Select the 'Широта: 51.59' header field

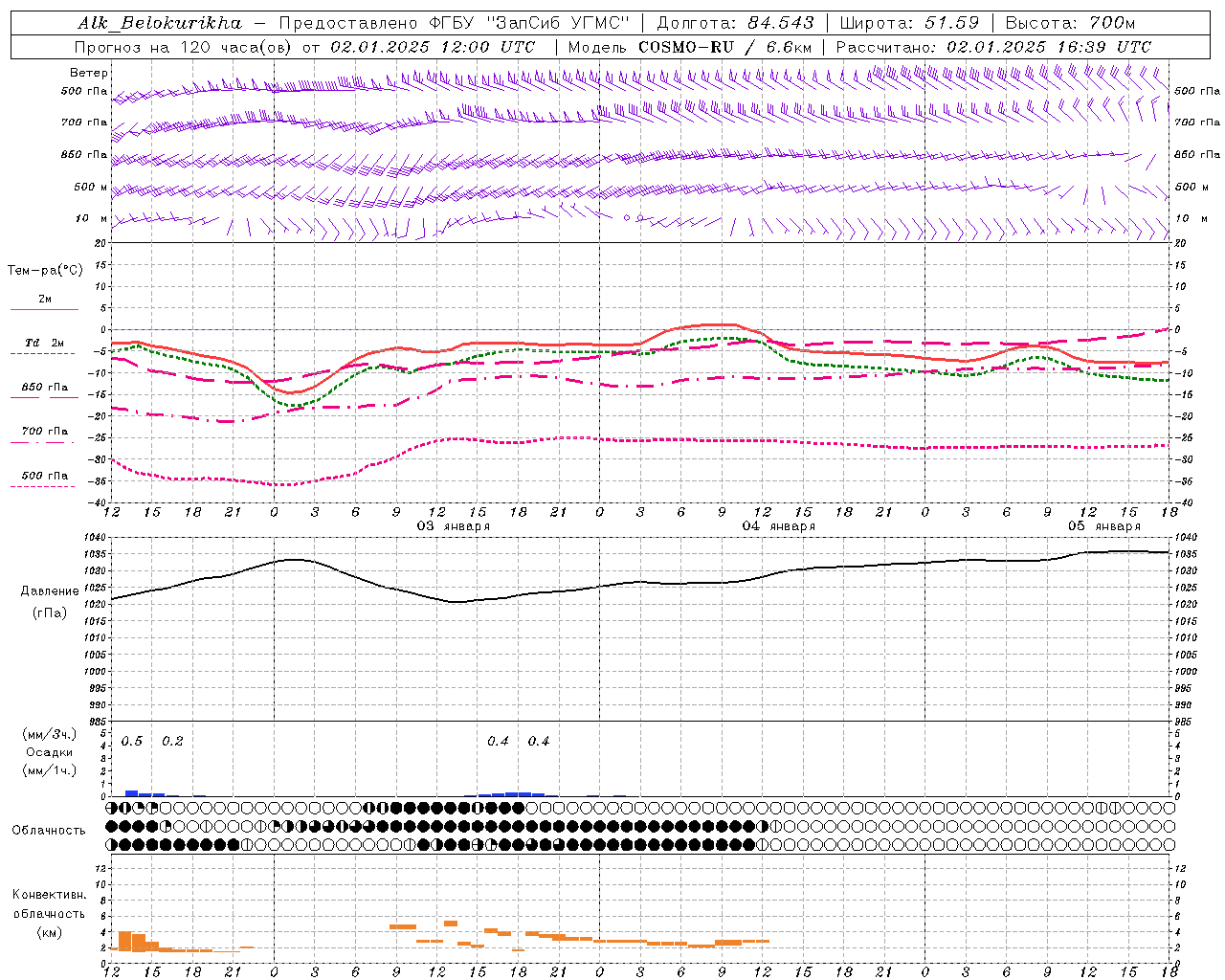[x=909, y=23]
